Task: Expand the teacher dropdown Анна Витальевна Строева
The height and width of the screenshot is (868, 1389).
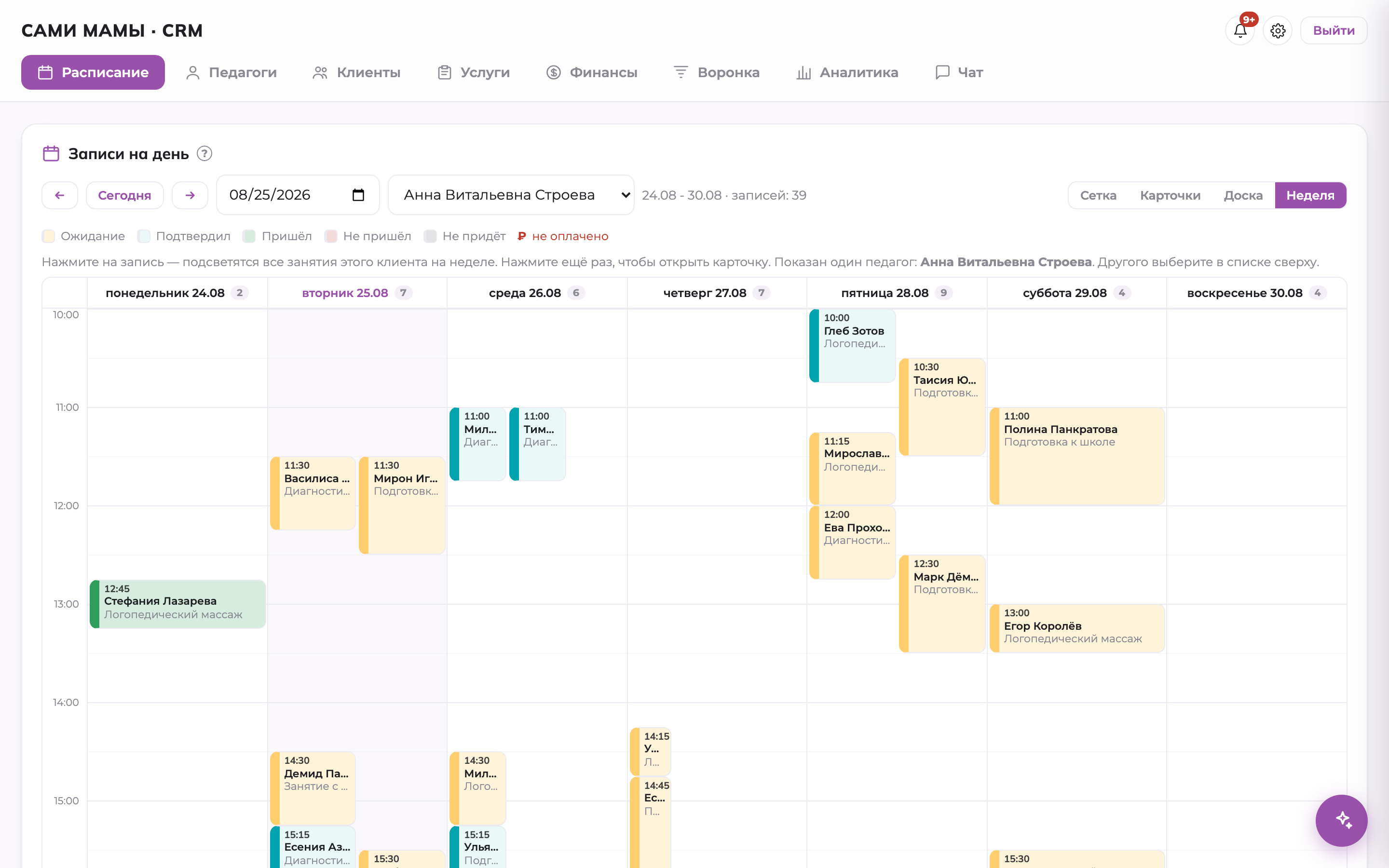Action: (x=511, y=195)
